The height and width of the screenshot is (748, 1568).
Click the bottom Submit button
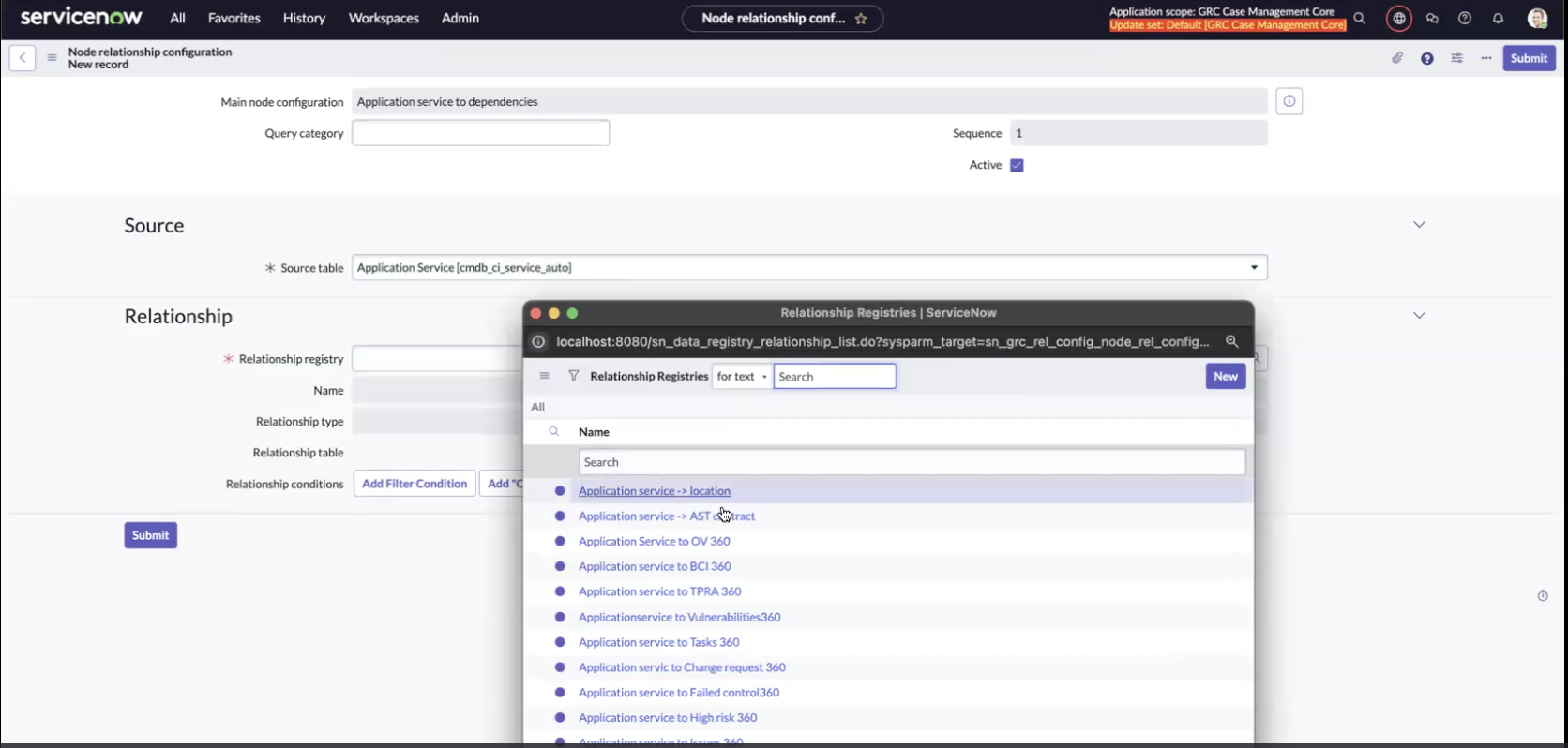pyautogui.click(x=150, y=535)
